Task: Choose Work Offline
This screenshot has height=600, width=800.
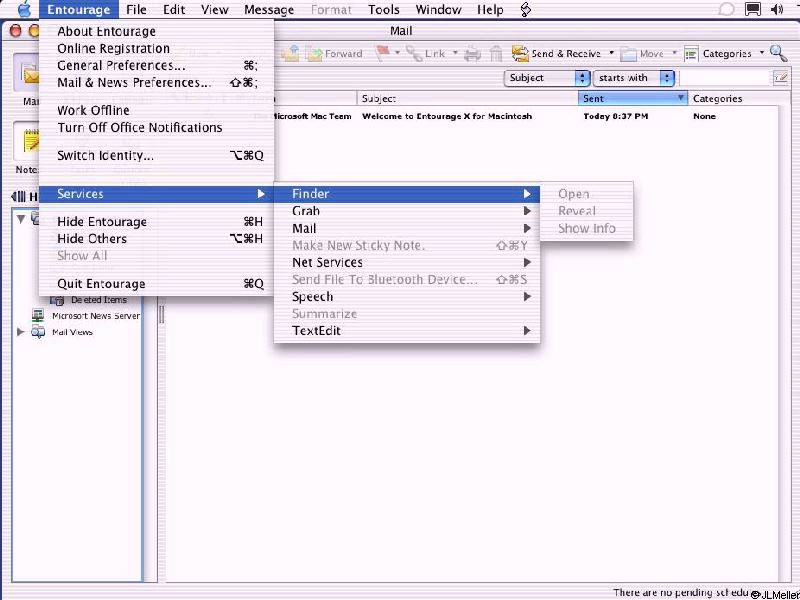Action: tap(157, 110)
